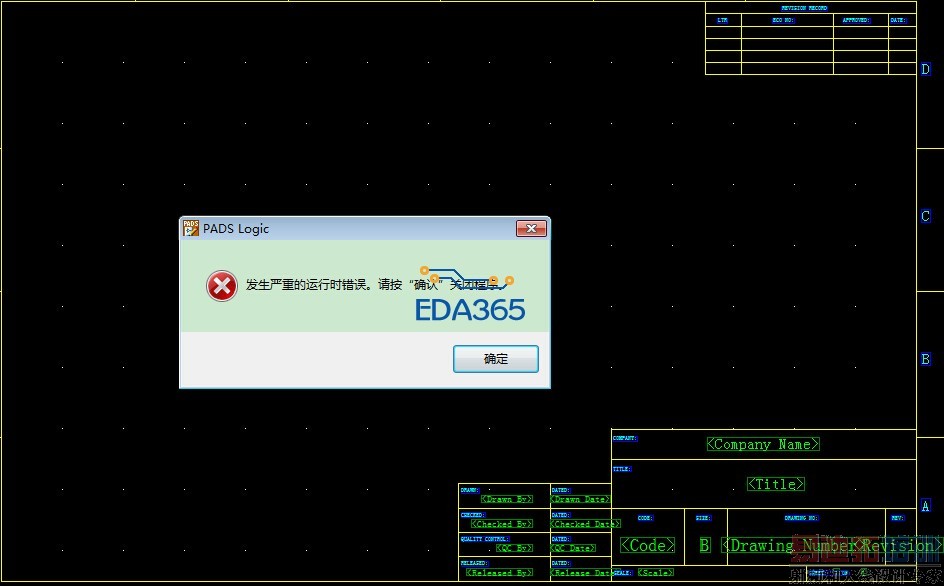
Task: Click the REVISION RECORD heading
Action: (x=804, y=8)
